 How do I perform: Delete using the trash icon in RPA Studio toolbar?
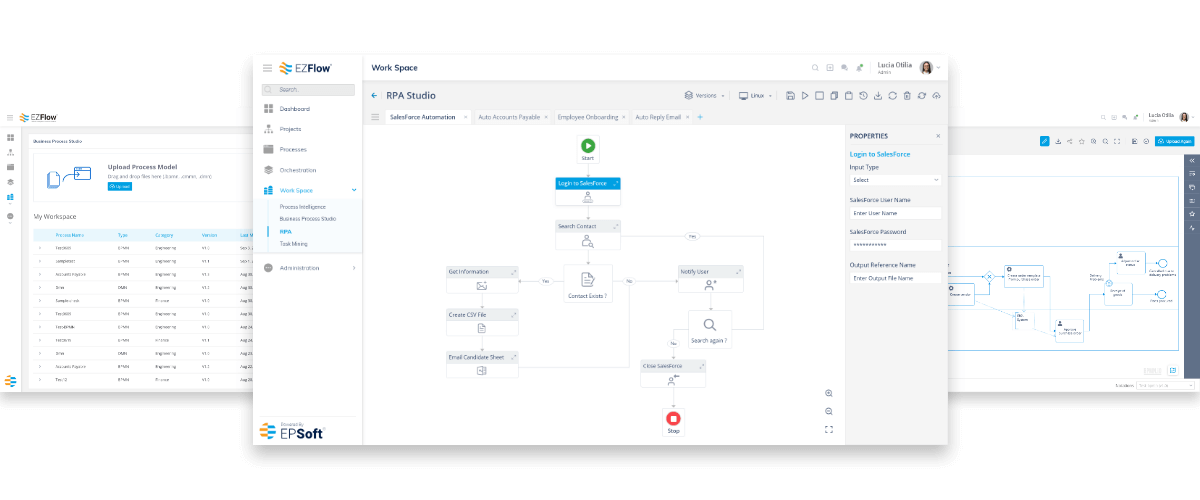click(907, 96)
